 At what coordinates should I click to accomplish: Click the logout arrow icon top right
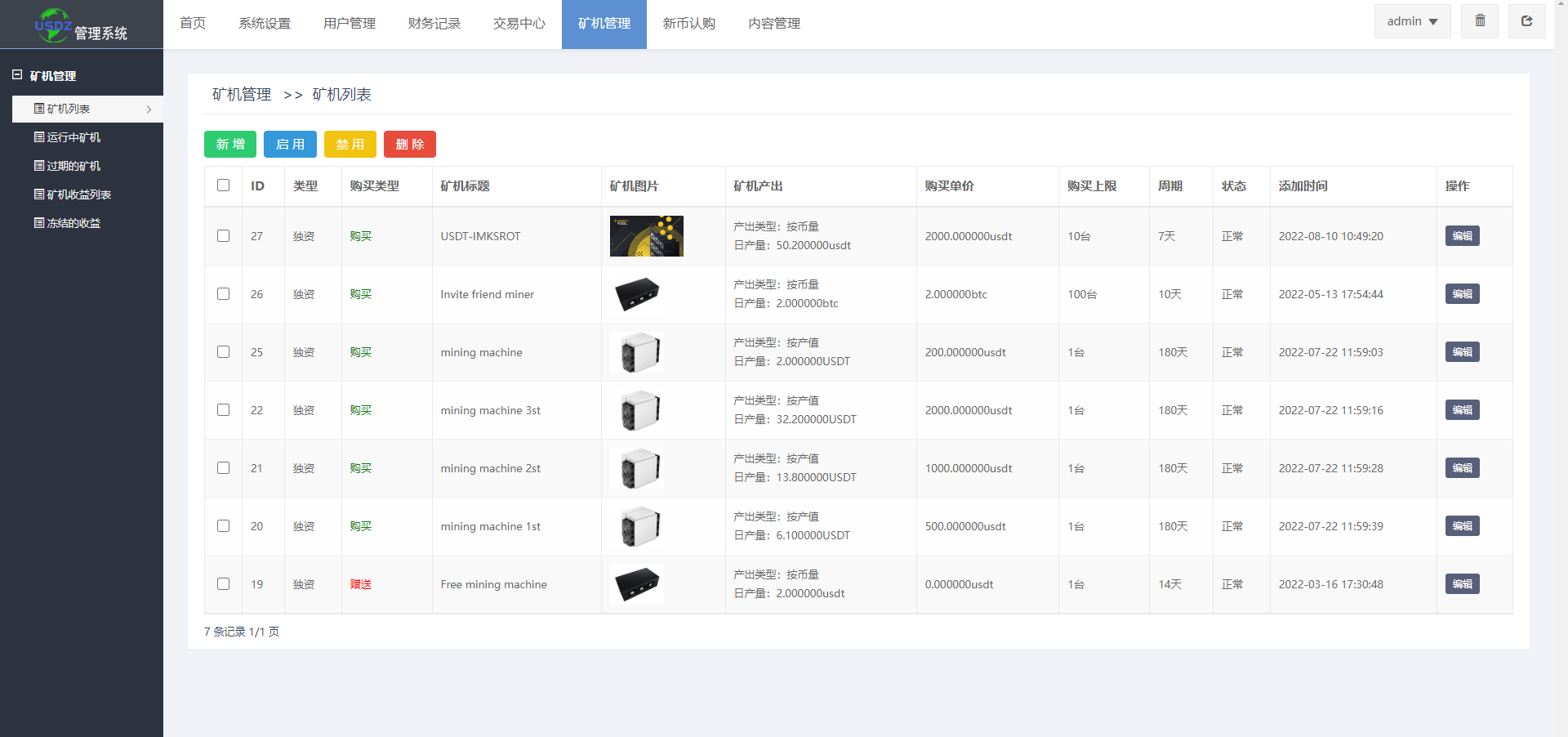[x=1526, y=21]
